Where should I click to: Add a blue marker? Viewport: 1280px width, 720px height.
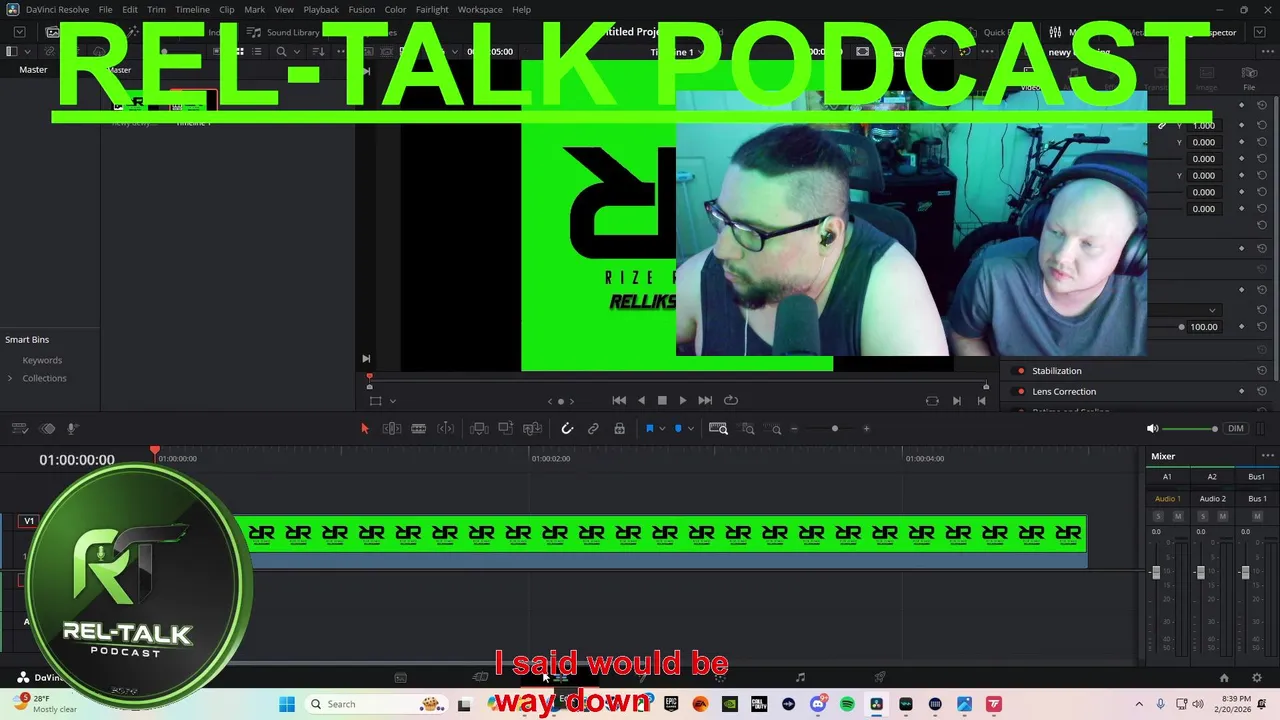tap(678, 429)
